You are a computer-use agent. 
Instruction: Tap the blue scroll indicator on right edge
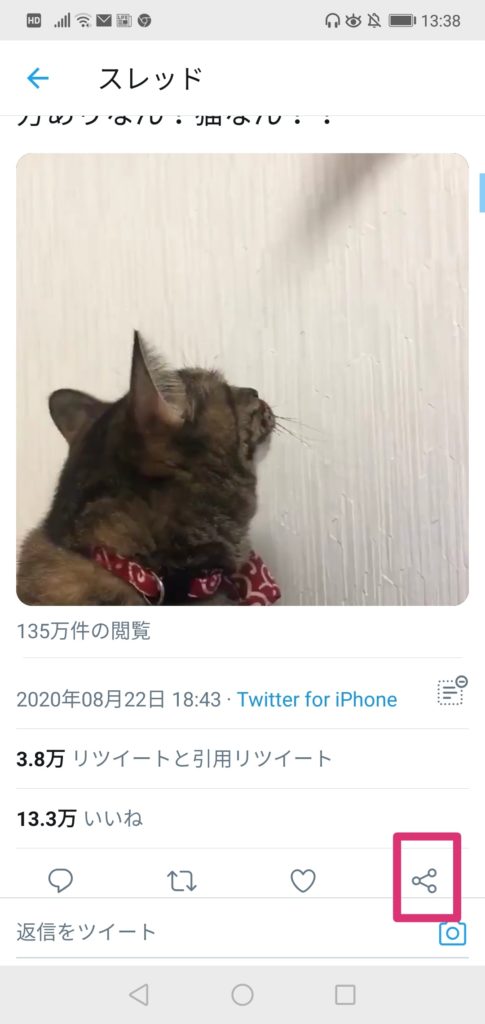pos(482,193)
